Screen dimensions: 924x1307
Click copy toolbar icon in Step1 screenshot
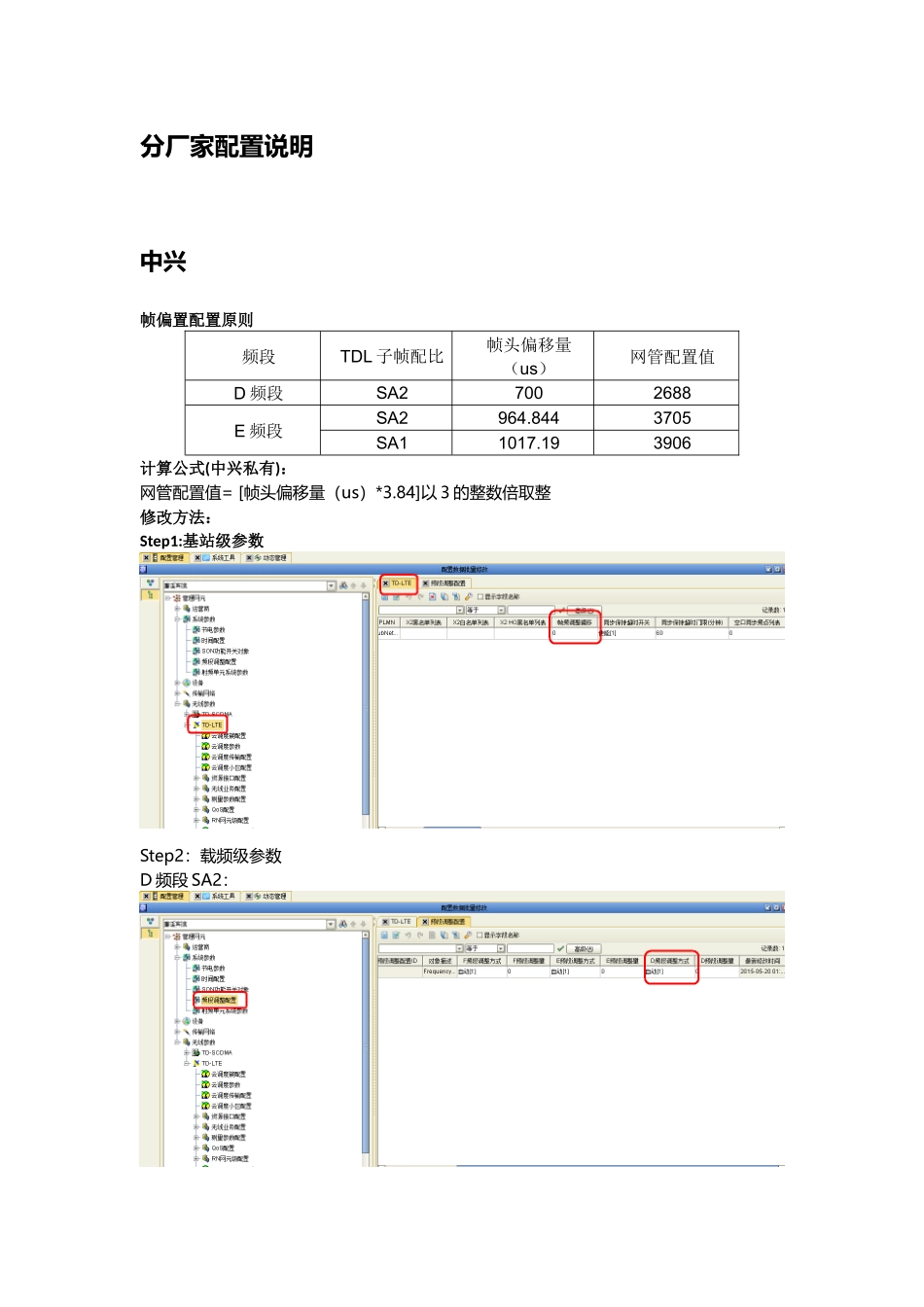tap(444, 596)
